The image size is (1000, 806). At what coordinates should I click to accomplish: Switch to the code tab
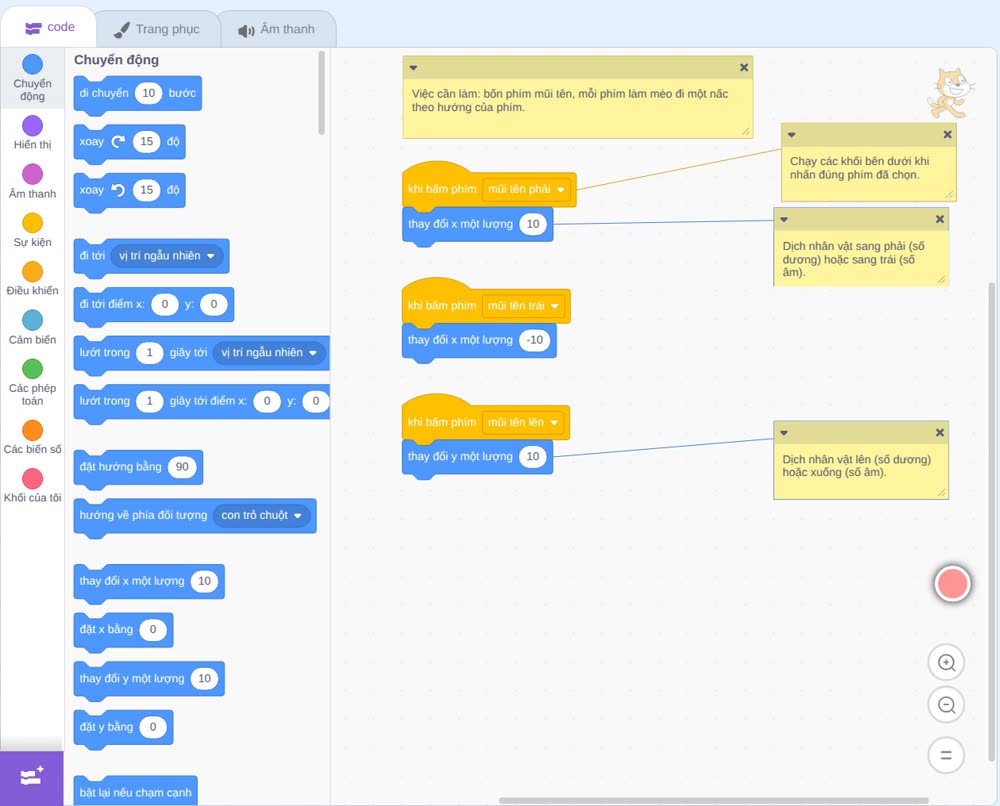[49, 27]
